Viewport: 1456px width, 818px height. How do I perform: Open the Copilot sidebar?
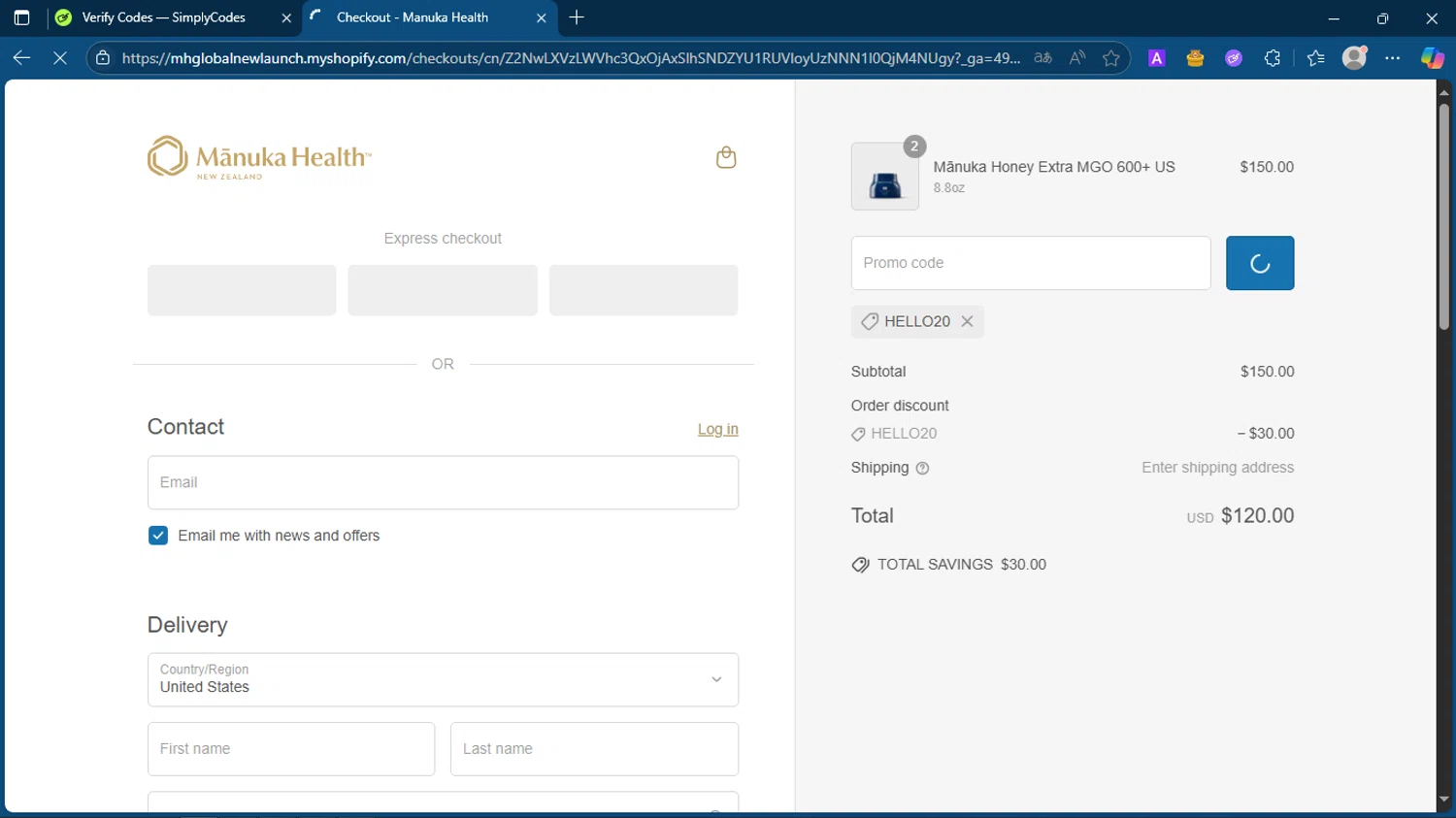pyautogui.click(x=1432, y=58)
